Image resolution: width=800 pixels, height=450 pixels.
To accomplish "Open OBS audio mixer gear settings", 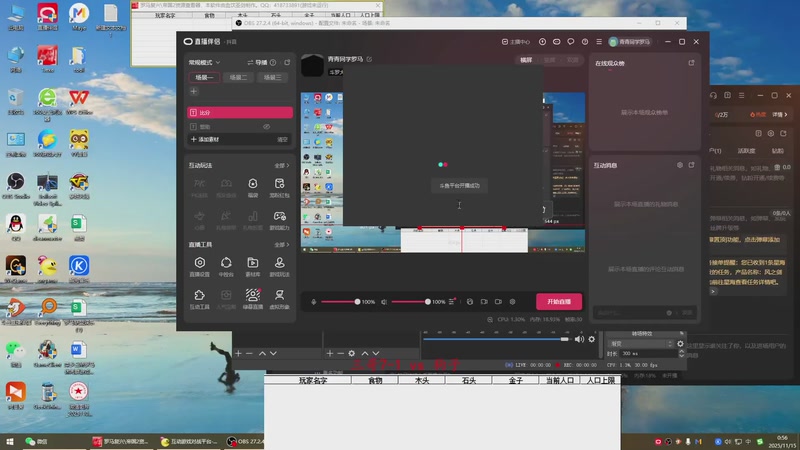I will (x=591, y=339).
